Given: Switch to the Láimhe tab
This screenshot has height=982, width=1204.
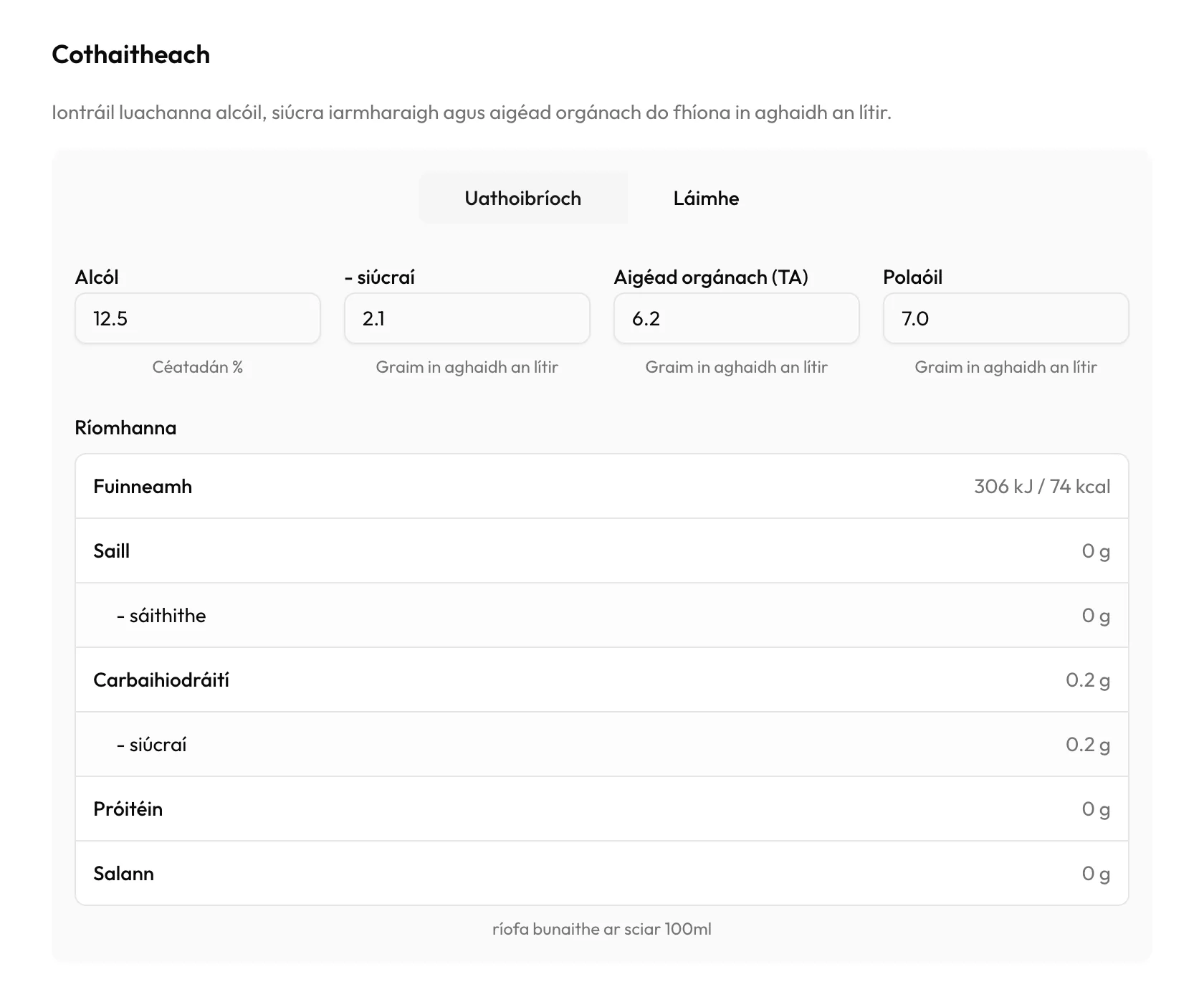Looking at the screenshot, I should pos(706,199).
